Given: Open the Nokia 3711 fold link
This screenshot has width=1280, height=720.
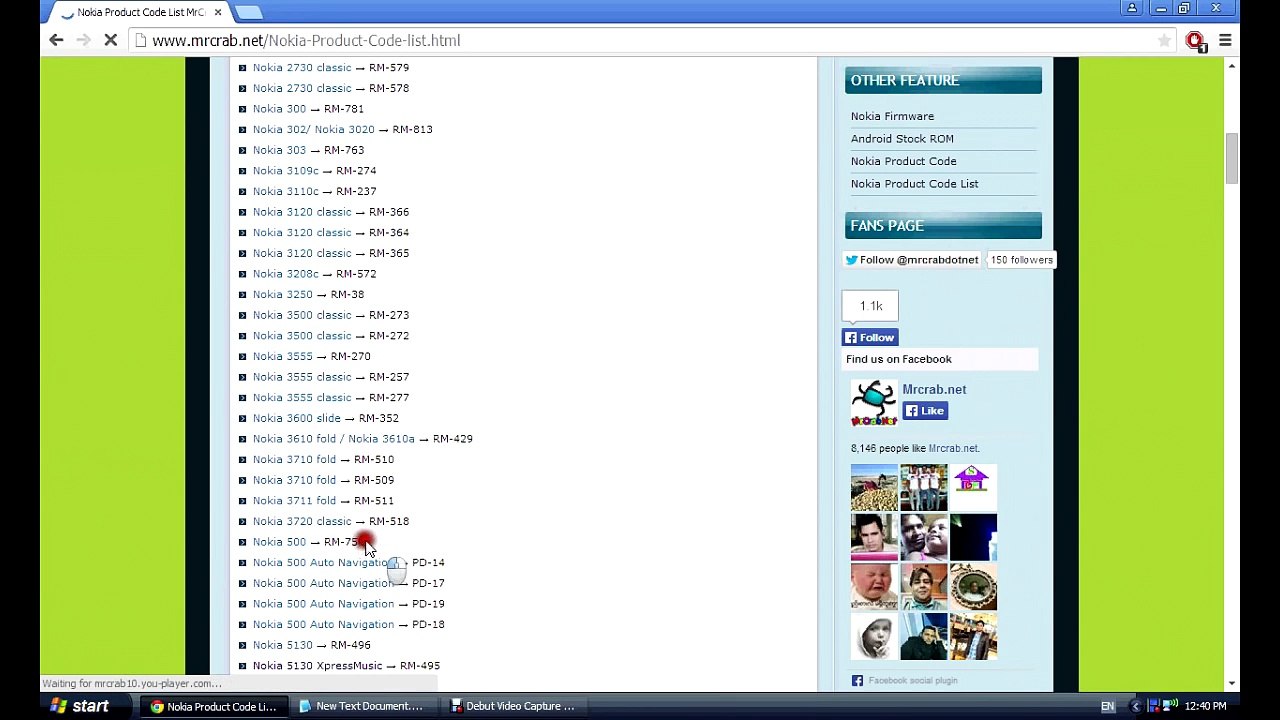Looking at the screenshot, I should coord(294,501).
